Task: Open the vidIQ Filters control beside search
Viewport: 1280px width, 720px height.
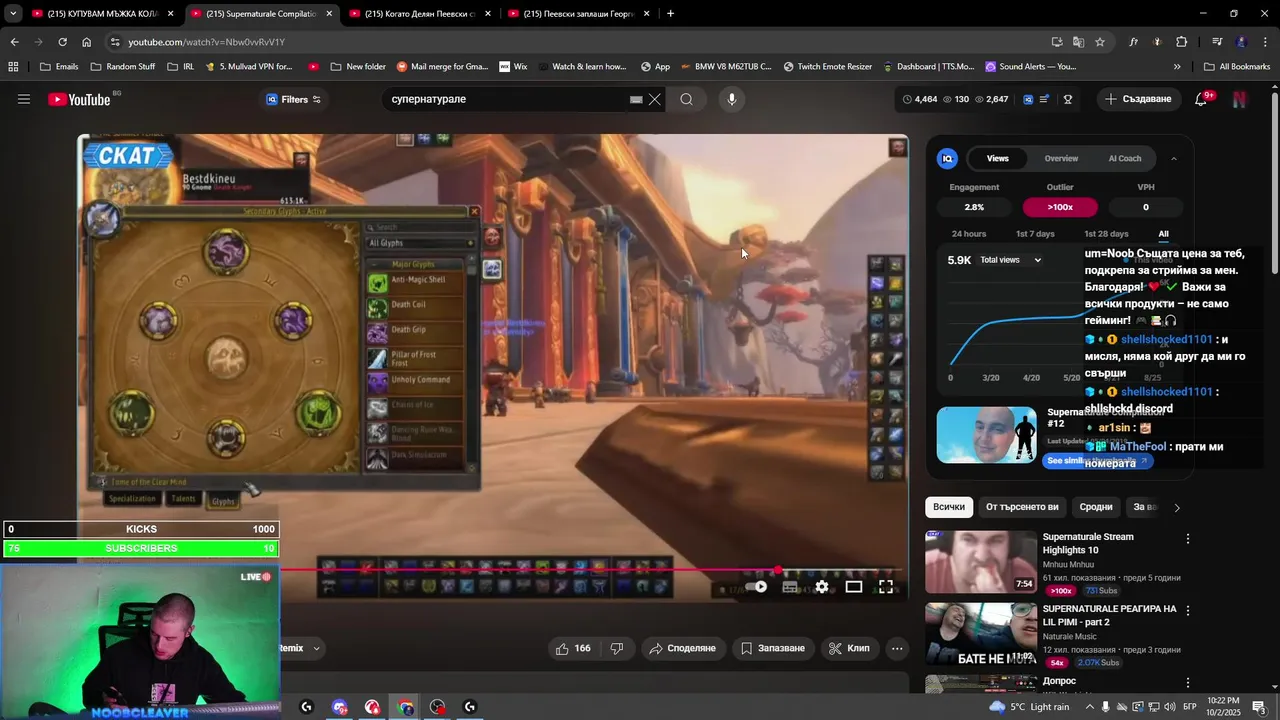Action: click(x=293, y=99)
